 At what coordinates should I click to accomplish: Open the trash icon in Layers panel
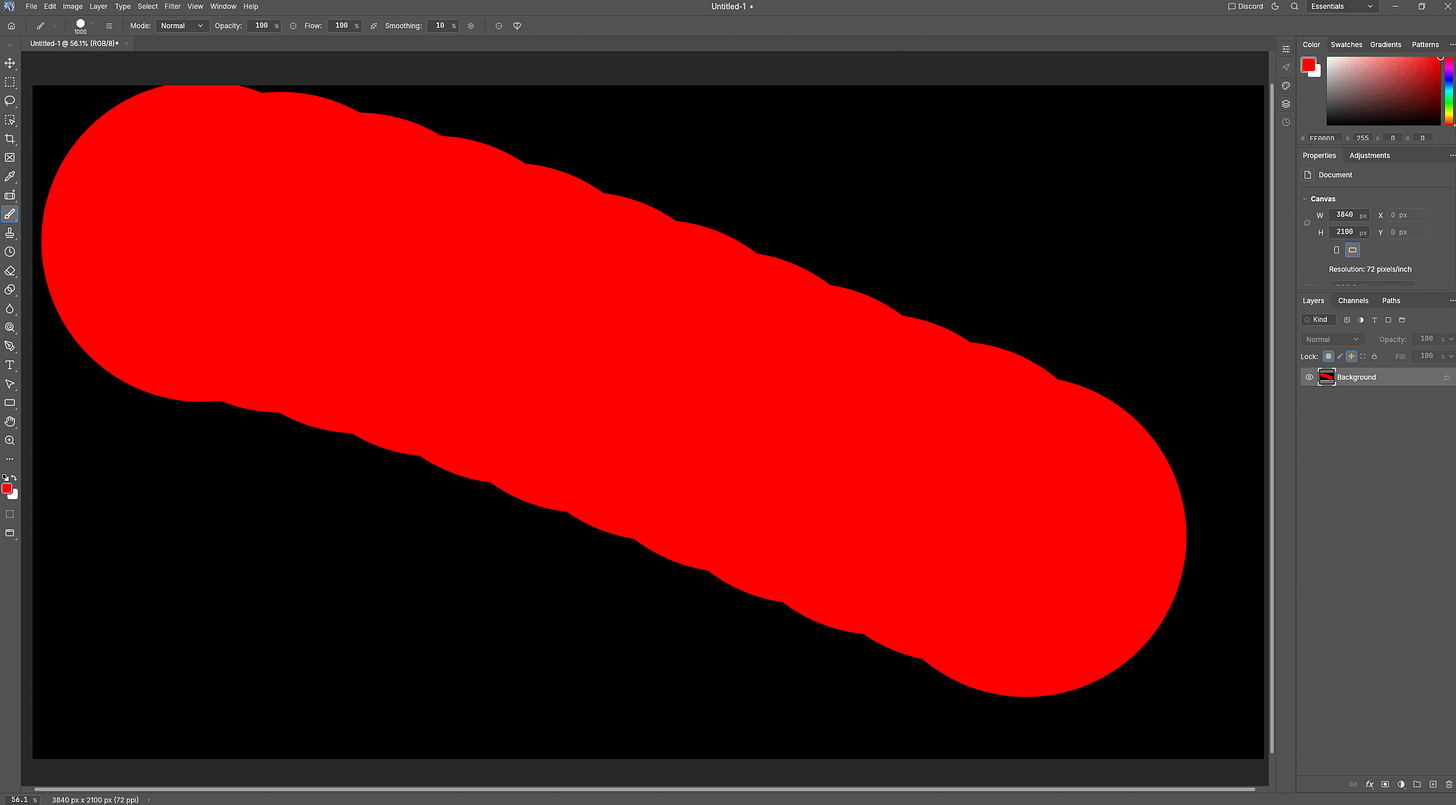1449,784
